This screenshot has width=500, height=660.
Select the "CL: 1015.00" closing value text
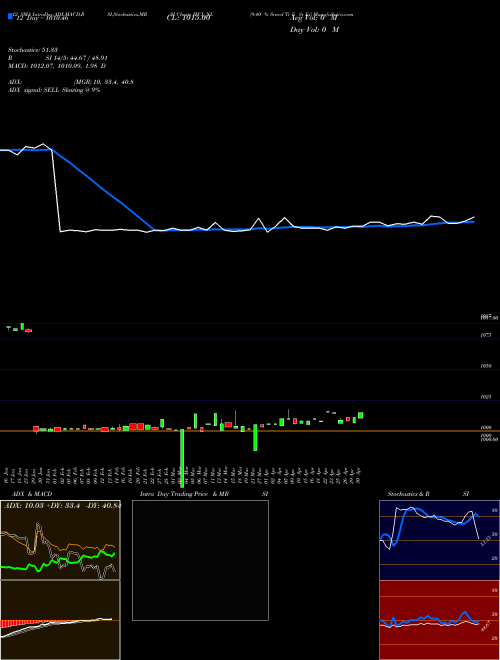pos(188,18)
